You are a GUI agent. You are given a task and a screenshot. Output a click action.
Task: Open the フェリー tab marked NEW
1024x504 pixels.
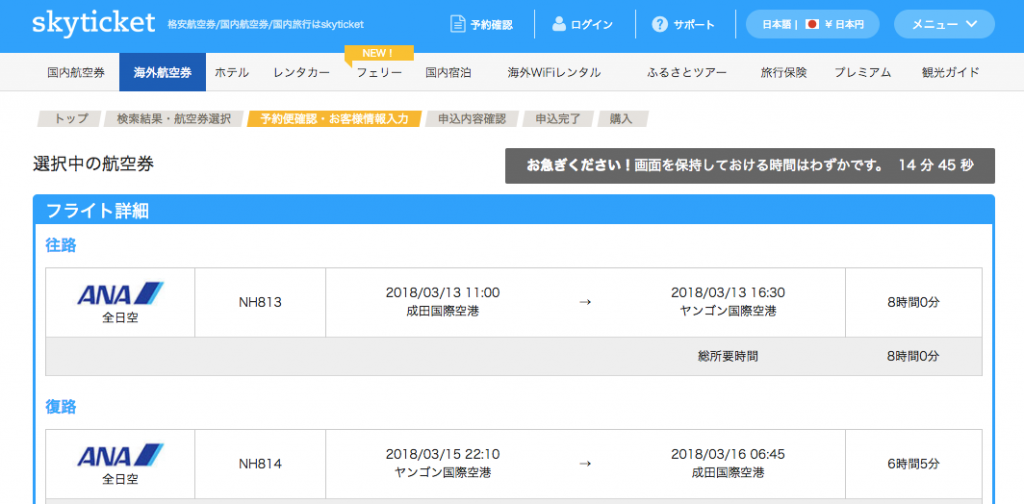tap(379, 72)
